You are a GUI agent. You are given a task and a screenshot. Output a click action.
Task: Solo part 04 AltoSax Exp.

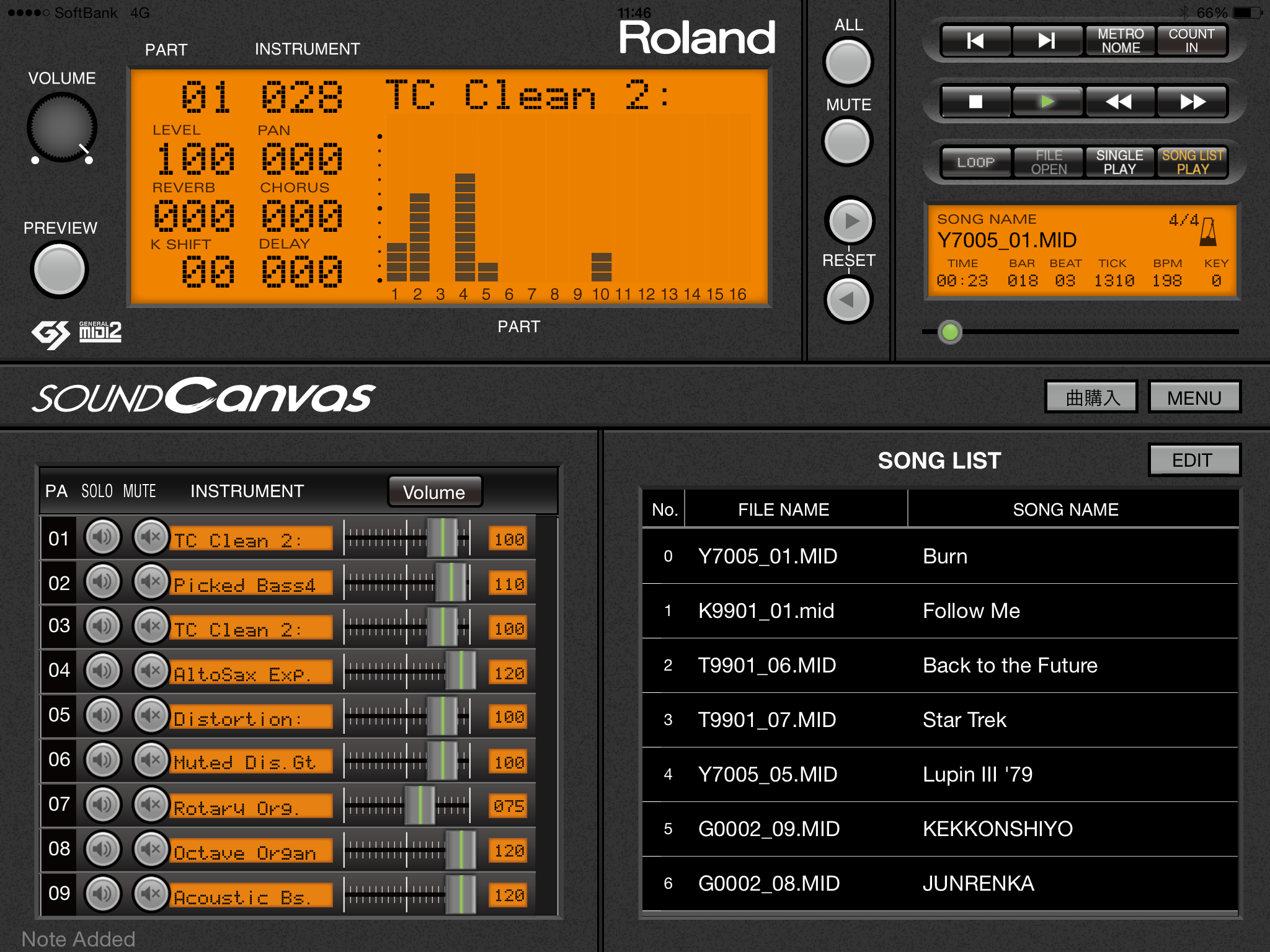click(x=103, y=671)
